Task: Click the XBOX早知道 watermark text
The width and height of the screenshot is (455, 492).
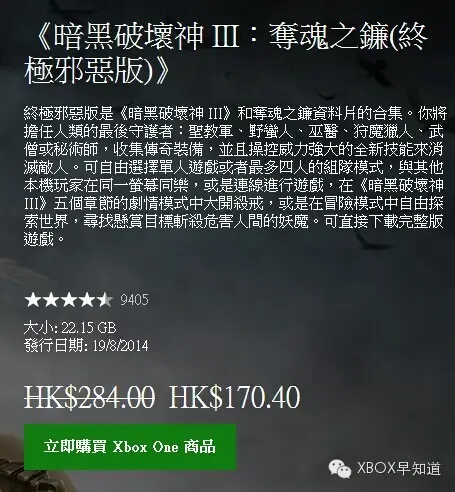Action: (x=399, y=468)
